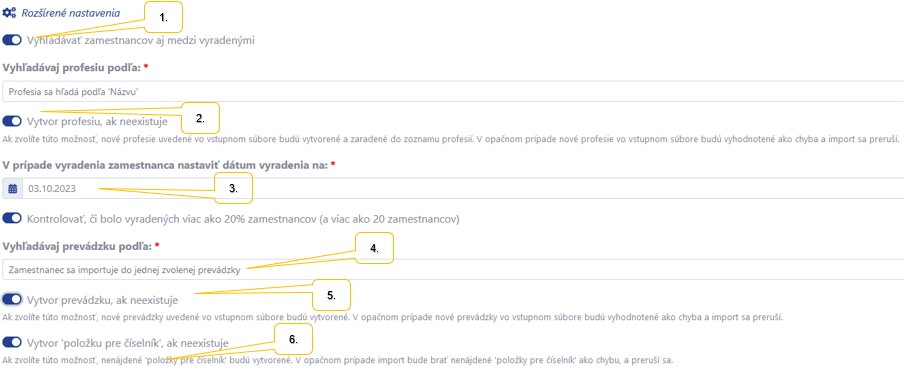Click annotation callout number 1

point(163,17)
